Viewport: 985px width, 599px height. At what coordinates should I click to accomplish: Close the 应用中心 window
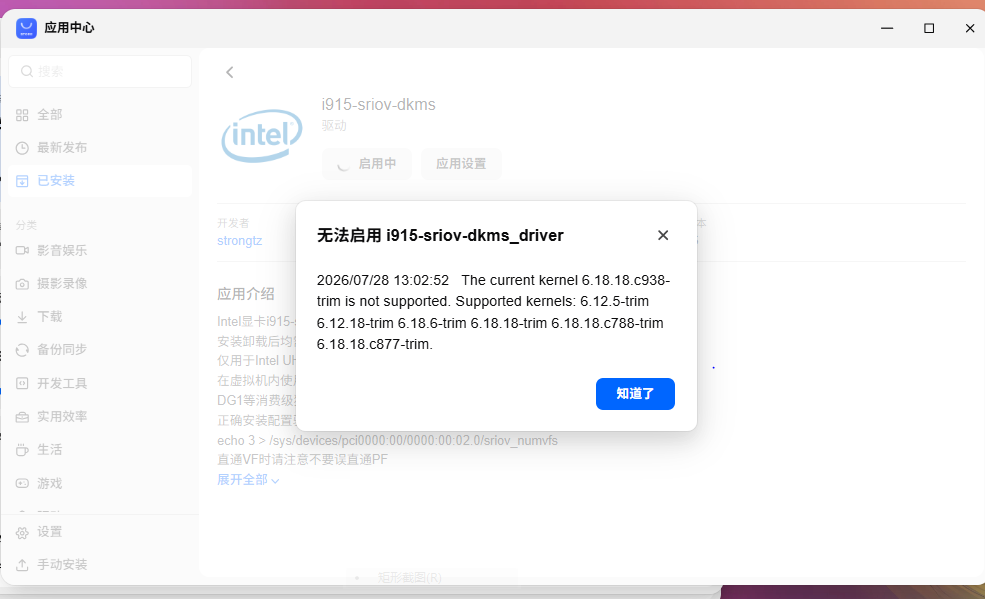coord(970,28)
